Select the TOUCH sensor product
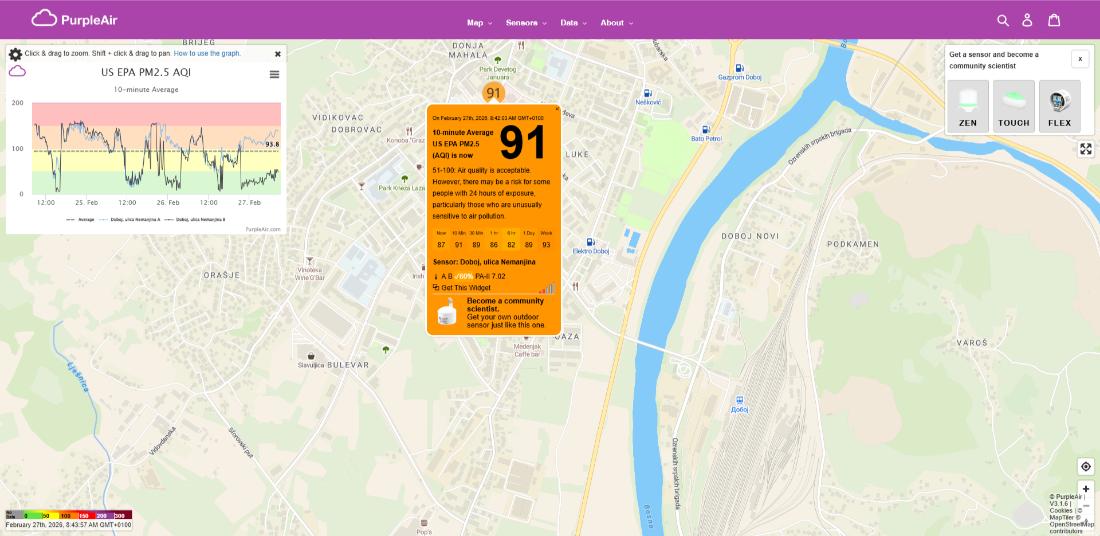Screen dimensions: 1100x536 click(1014, 107)
